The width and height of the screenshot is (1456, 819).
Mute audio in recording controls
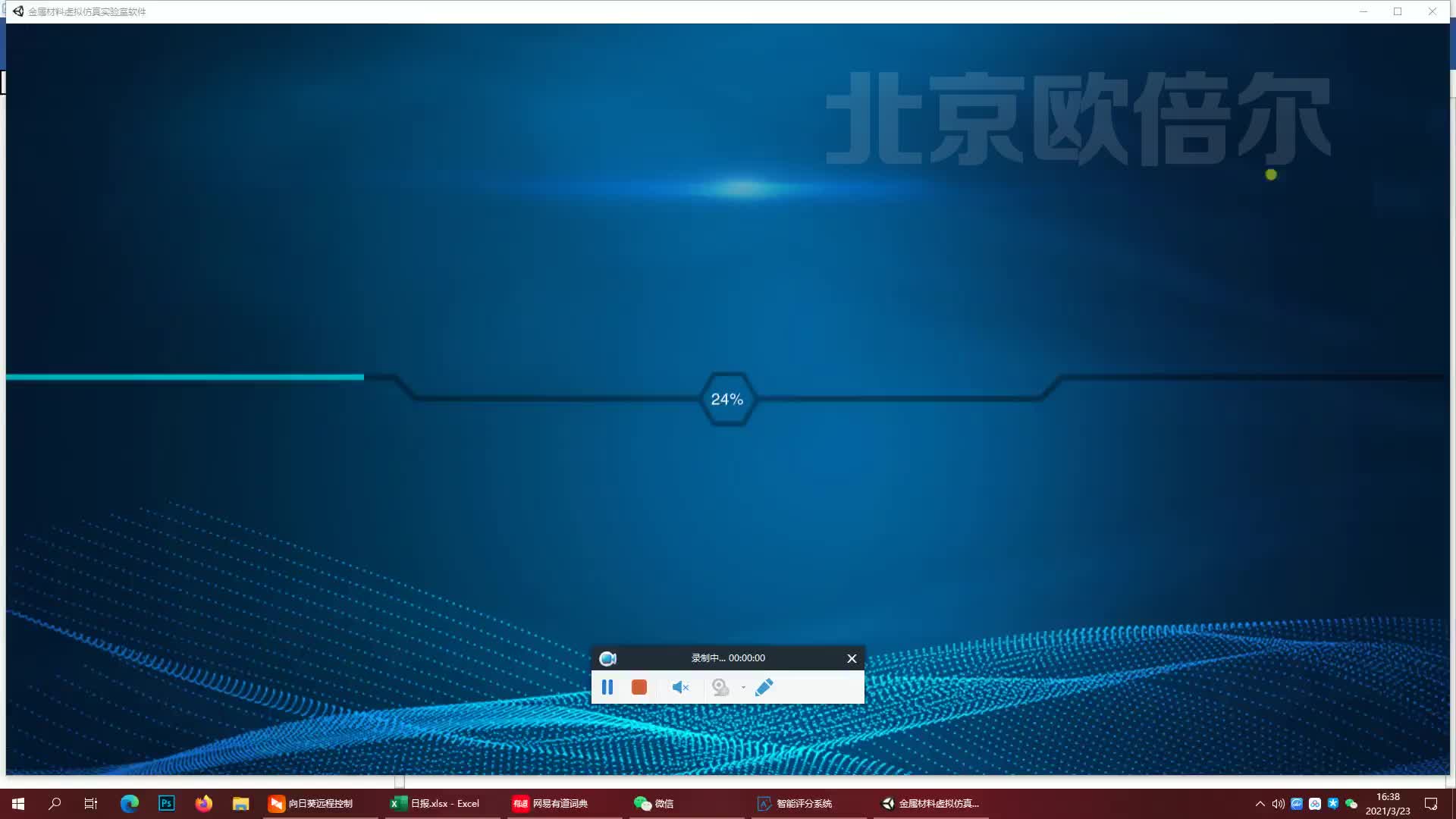click(678, 687)
